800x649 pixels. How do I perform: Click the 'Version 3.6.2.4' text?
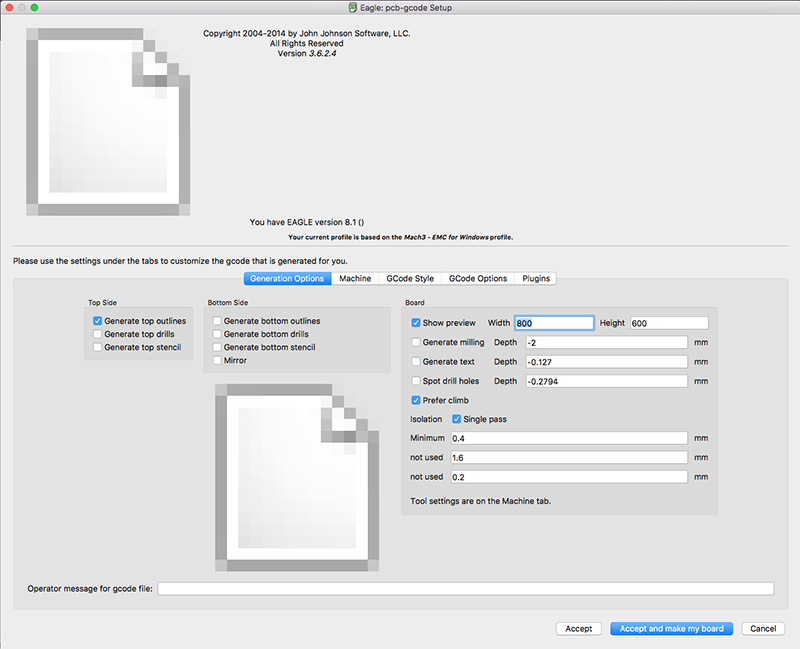(307, 54)
